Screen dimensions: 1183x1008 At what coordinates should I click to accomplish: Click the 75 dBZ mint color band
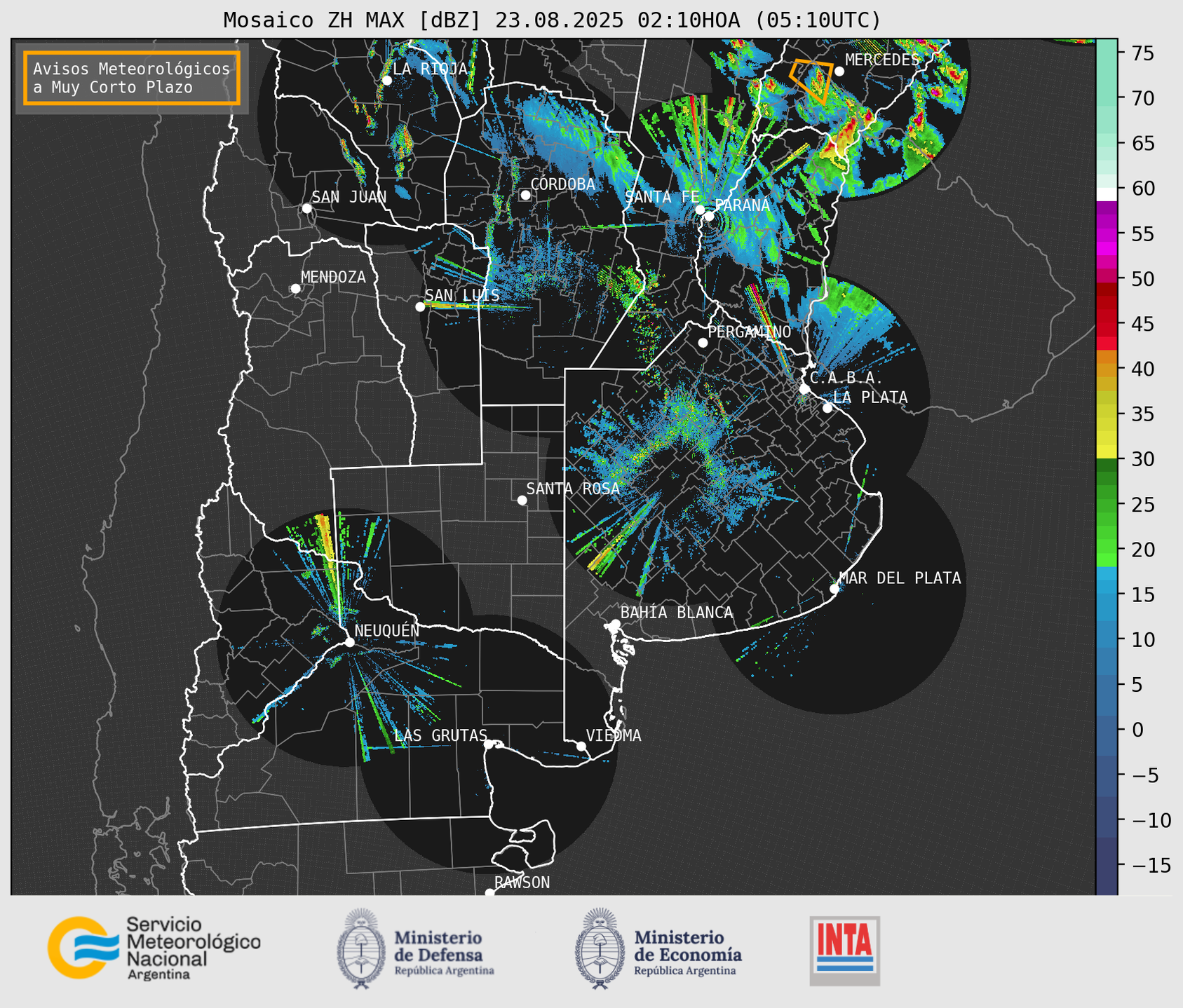click(1107, 53)
